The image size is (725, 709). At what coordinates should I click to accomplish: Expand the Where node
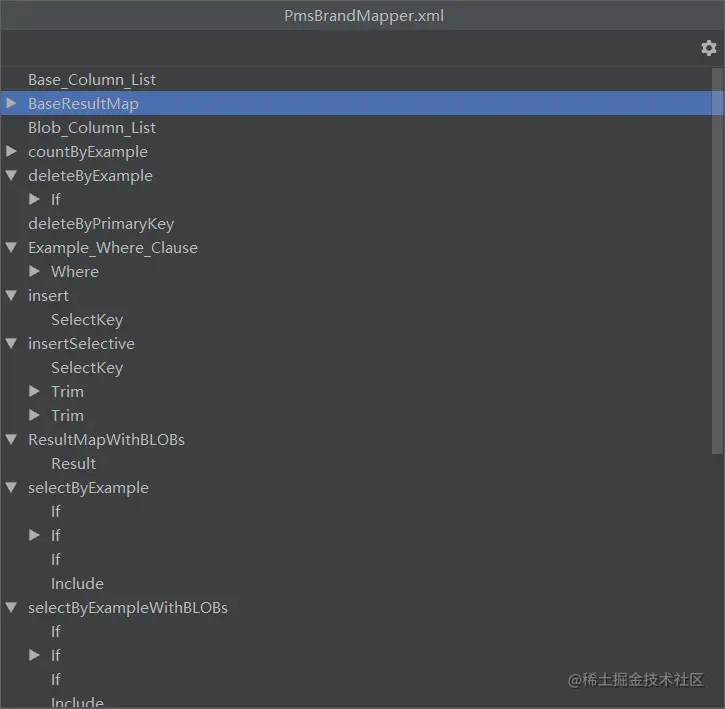[x=35, y=271]
